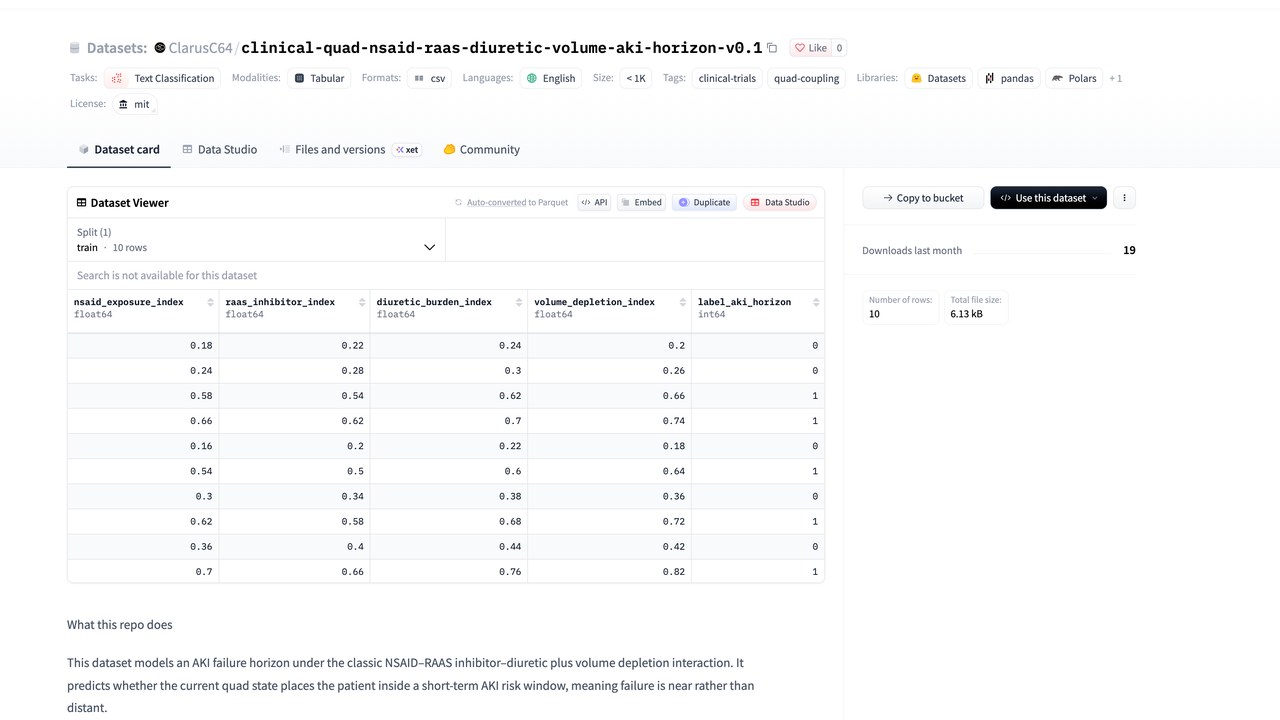The width and height of the screenshot is (1280, 720).
Task: Choose the English language tag
Action: coord(551,78)
